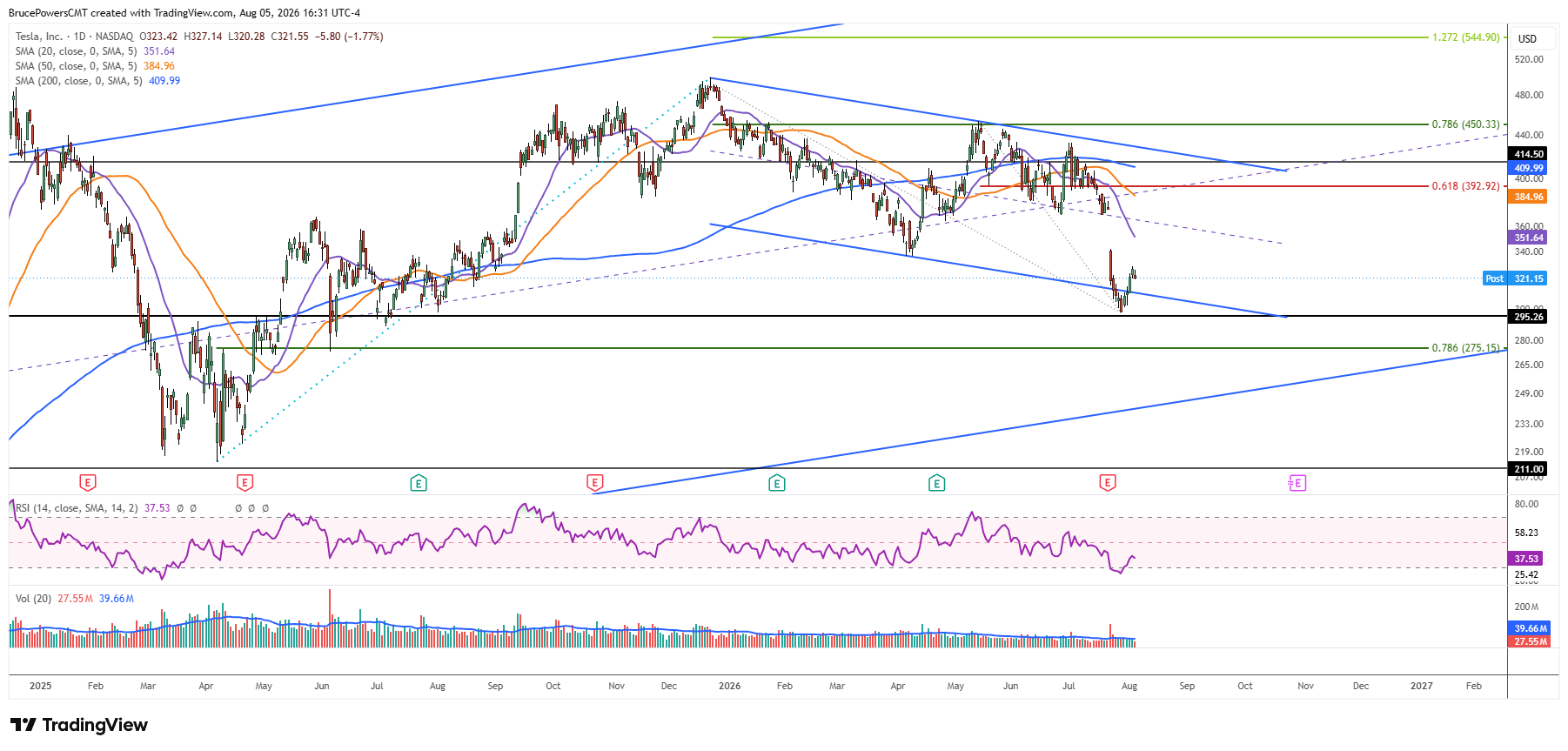Select the SMA 20 indicator legend showing 351.64
Viewport: 1568px width, 751px height.
95,51
